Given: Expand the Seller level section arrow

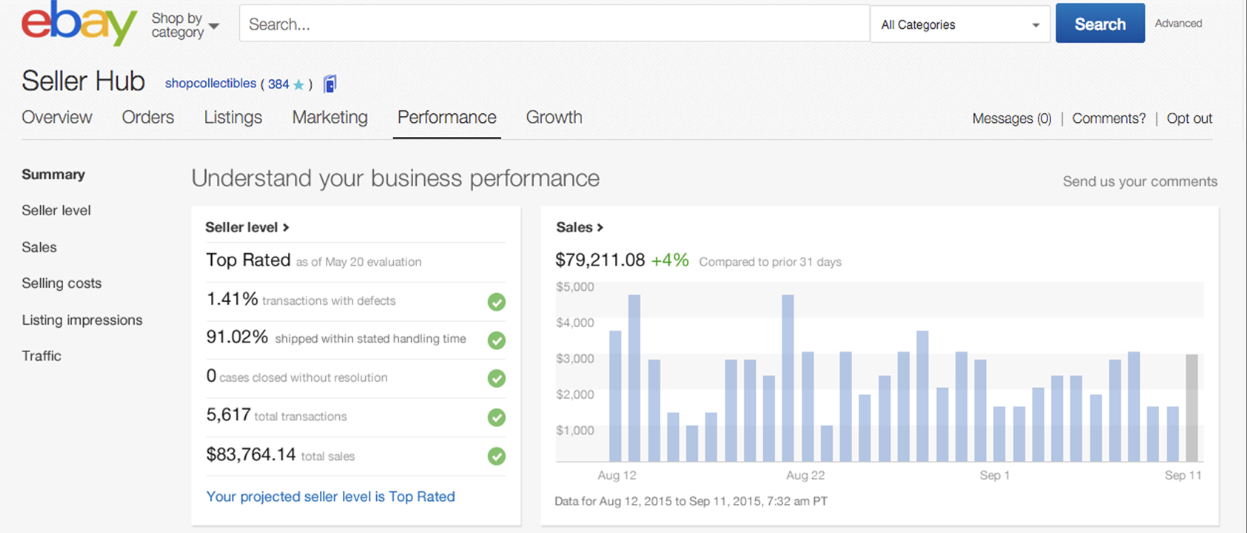Looking at the screenshot, I should pos(286,228).
